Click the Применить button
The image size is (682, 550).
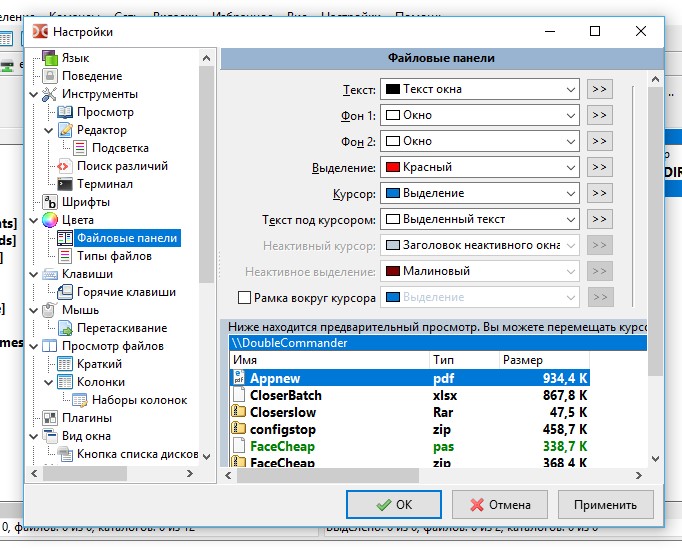coord(605,505)
